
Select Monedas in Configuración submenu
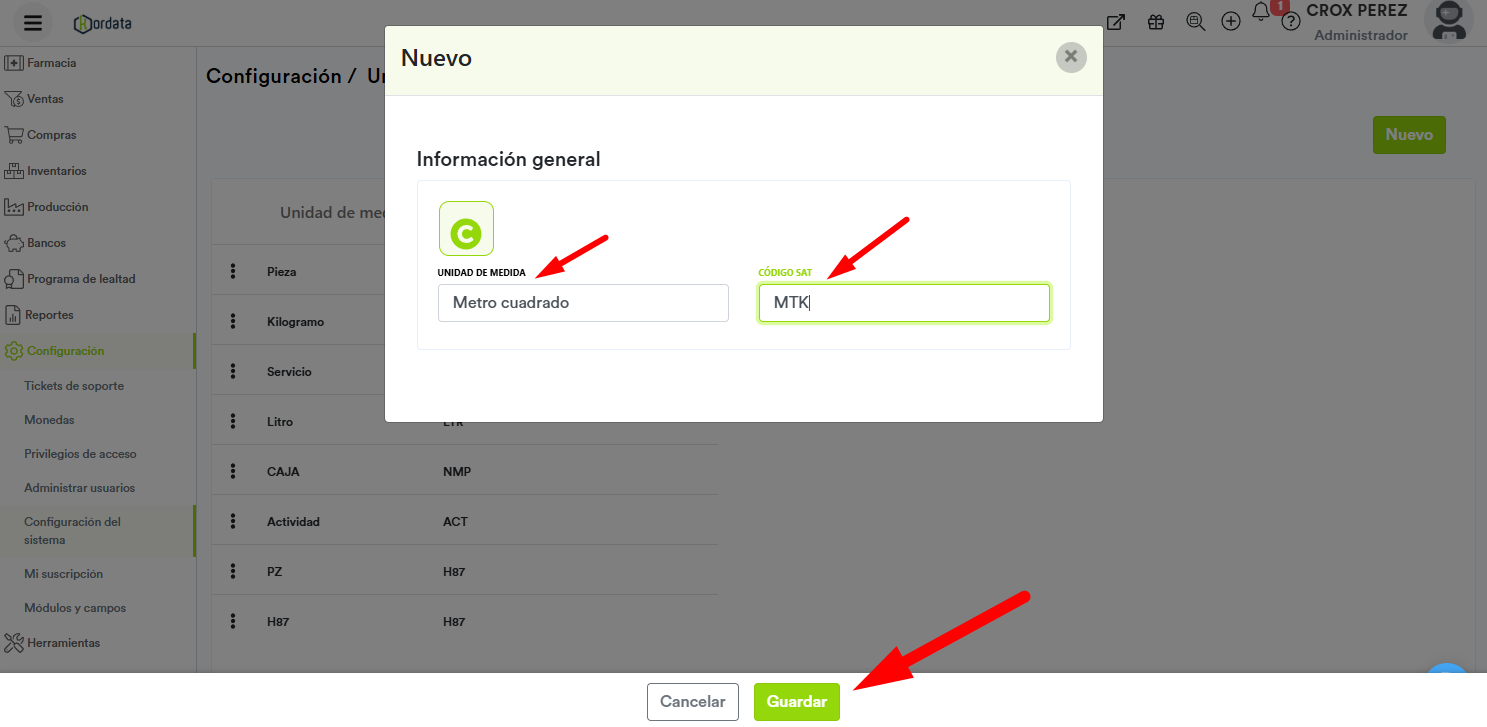pyautogui.click(x=49, y=420)
